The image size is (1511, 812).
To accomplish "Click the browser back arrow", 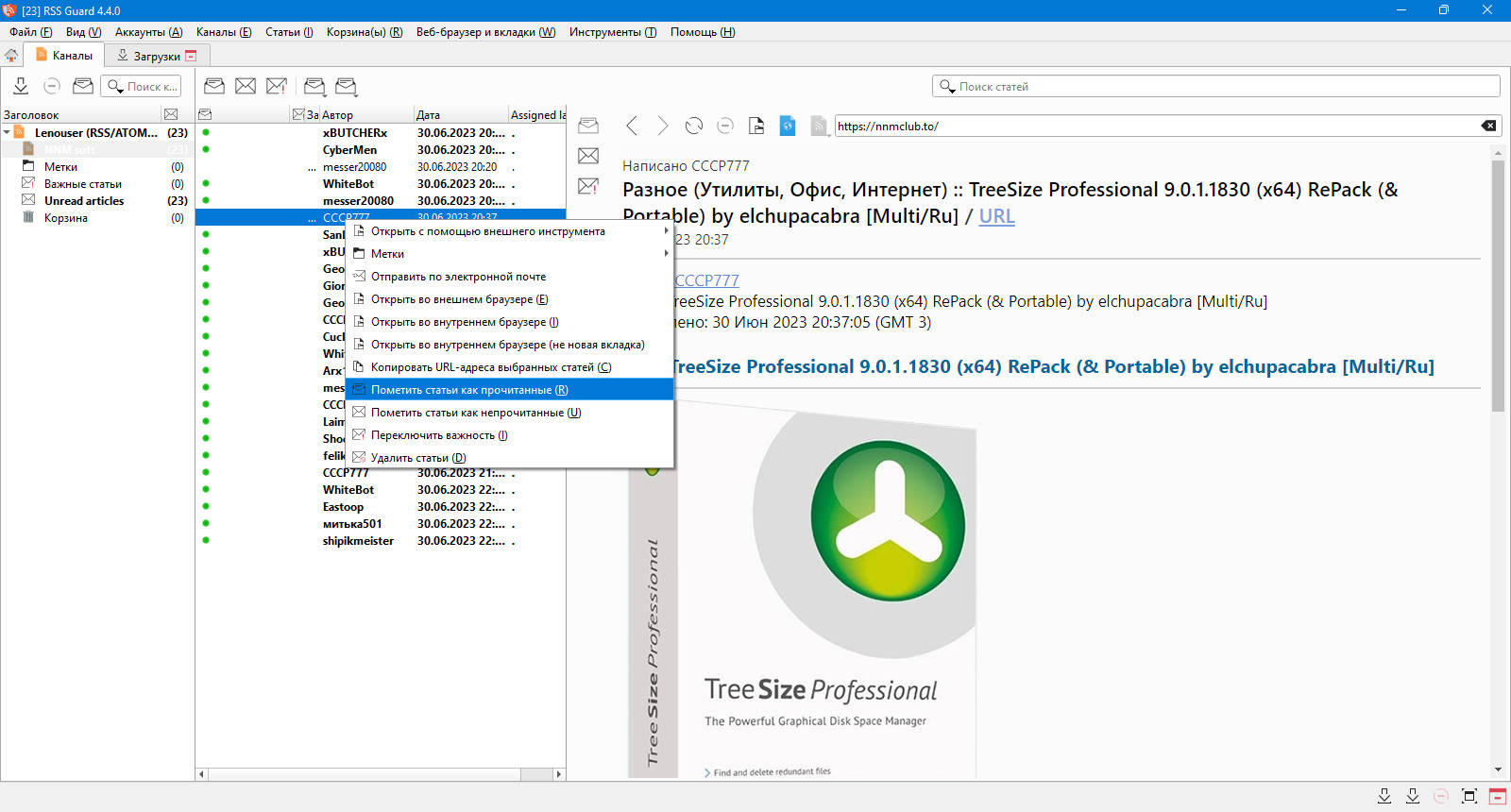I will pos(632,126).
